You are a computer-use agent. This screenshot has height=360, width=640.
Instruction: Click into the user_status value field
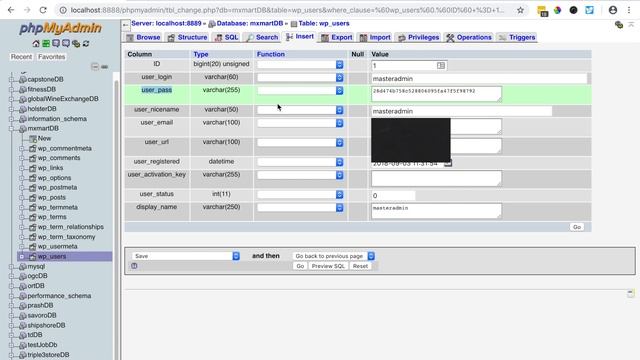(393, 196)
